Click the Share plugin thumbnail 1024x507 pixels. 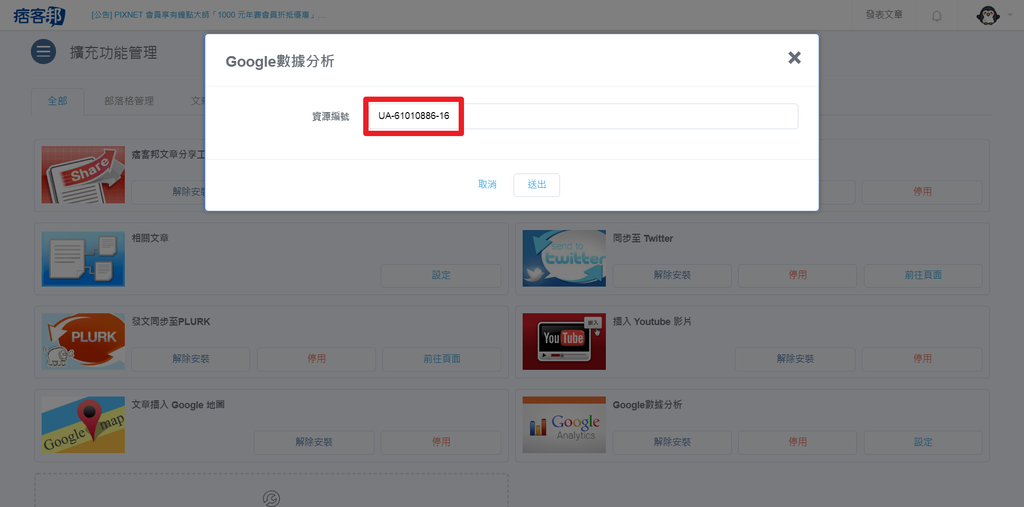click(x=83, y=174)
